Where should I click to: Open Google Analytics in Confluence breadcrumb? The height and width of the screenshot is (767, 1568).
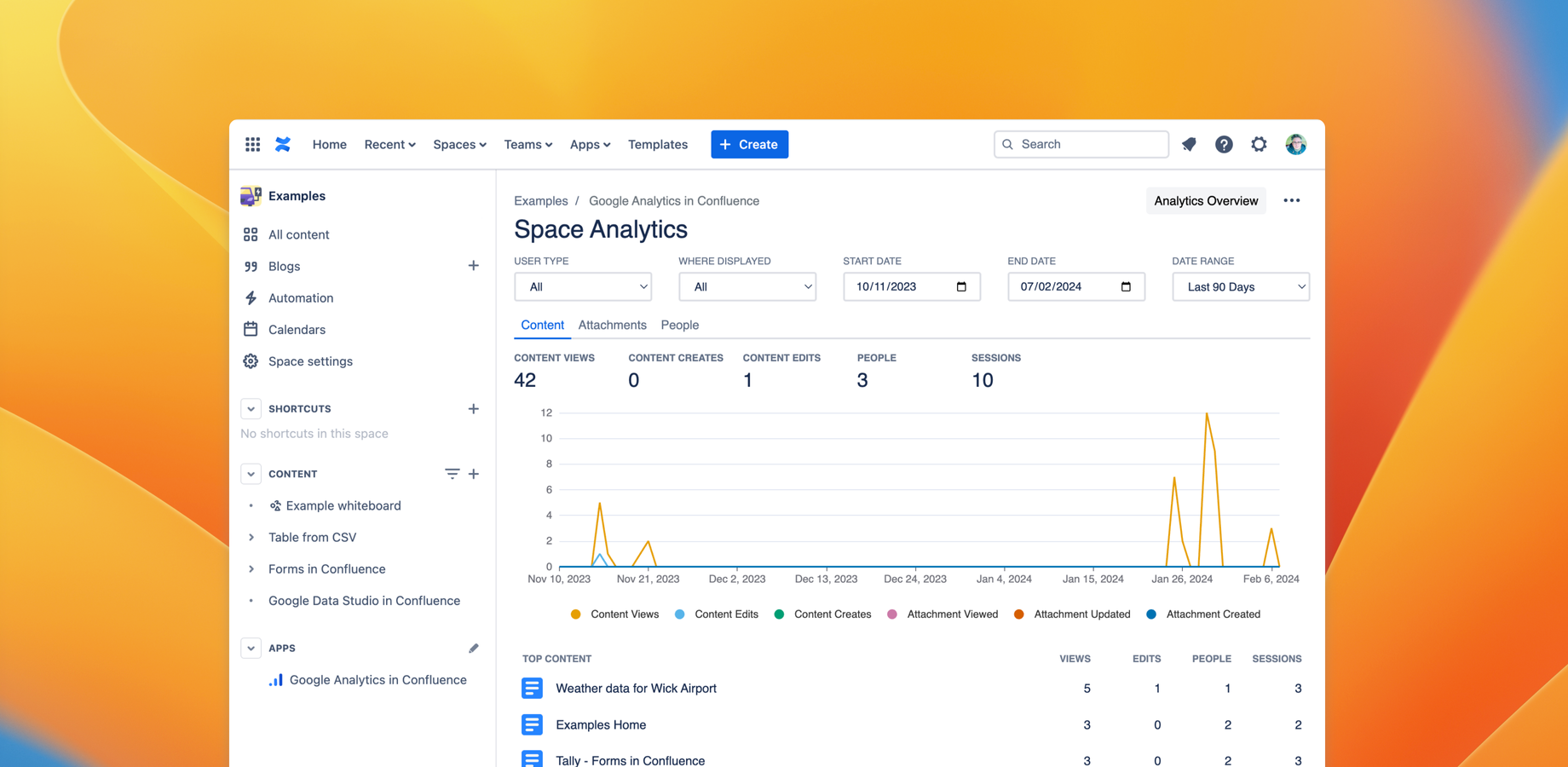(x=674, y=201)
